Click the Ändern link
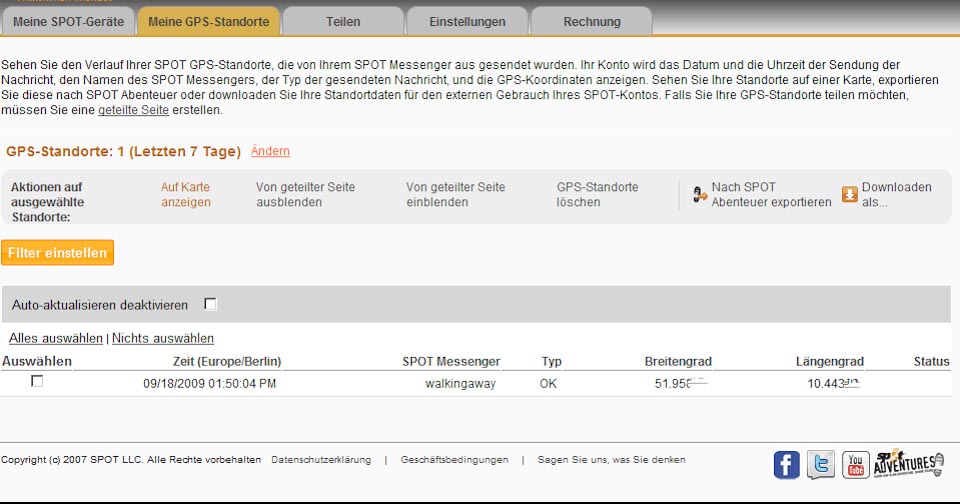 click(x=270, y=151)
